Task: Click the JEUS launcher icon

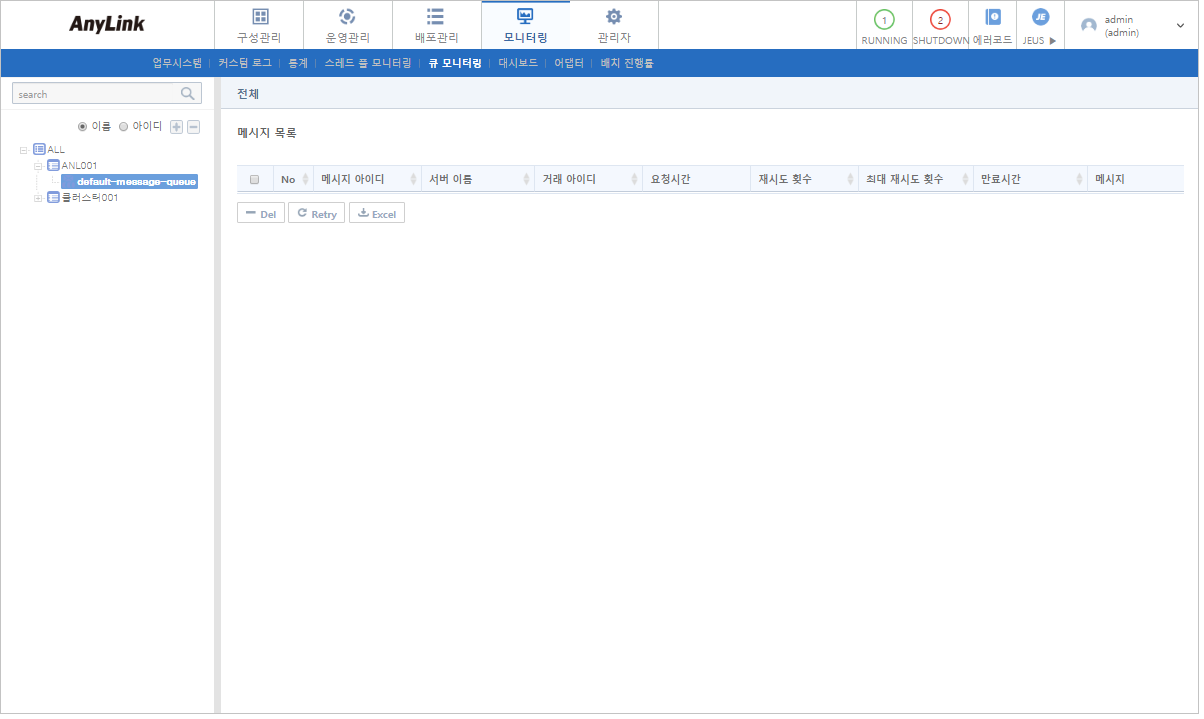Action: pos(1040,18)
